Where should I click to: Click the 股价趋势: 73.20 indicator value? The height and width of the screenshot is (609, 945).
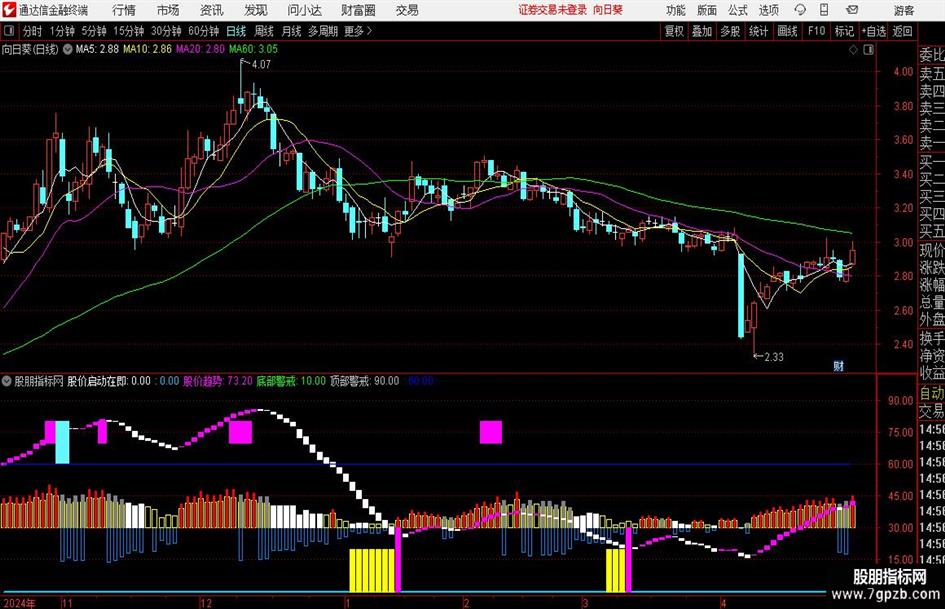(218, 381)
